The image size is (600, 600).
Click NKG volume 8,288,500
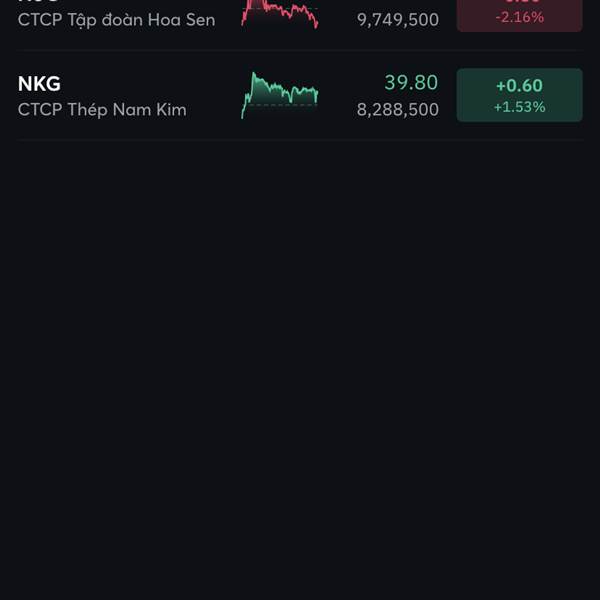(398, 110)
